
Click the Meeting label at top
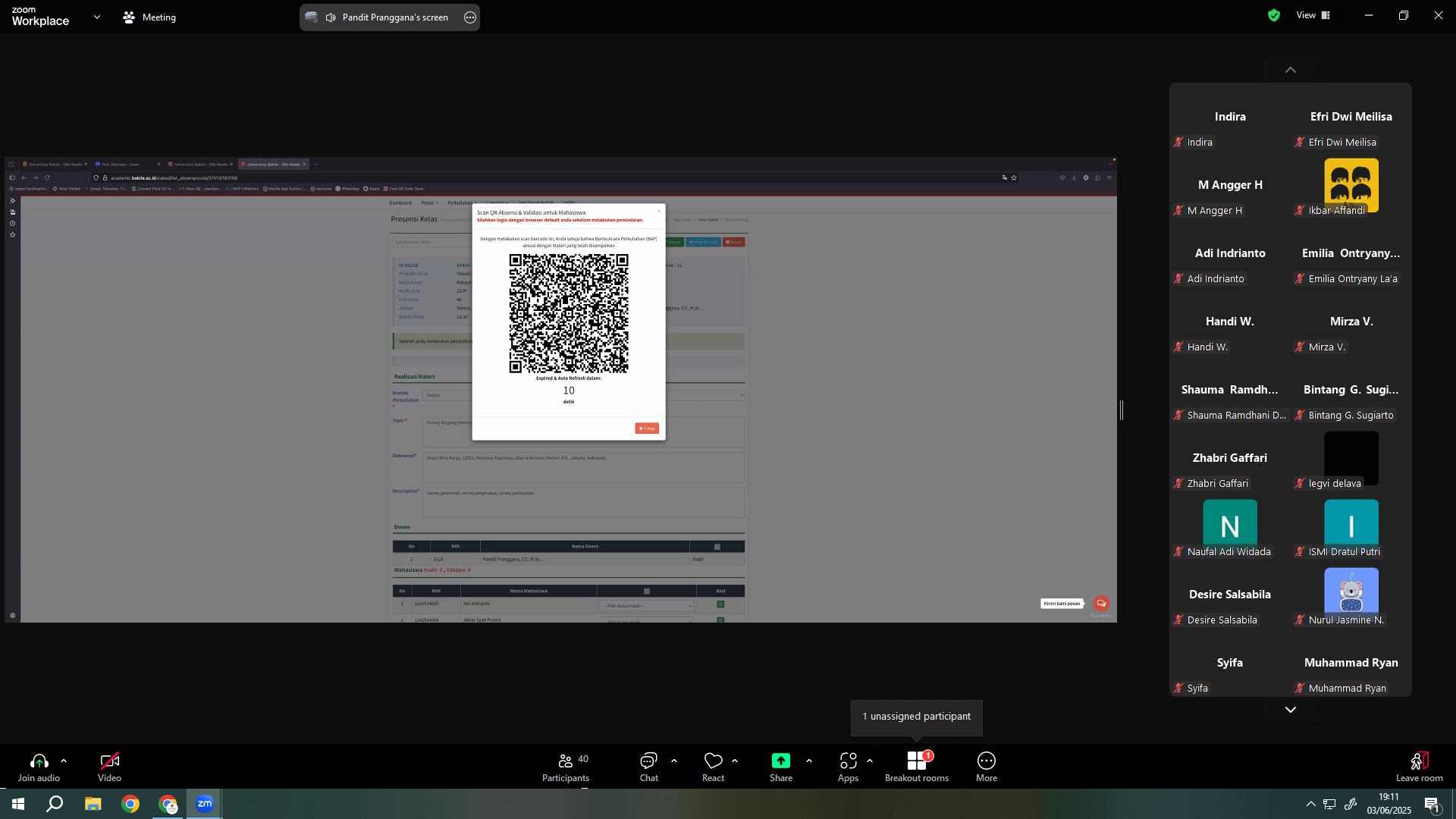coord(158,17)
